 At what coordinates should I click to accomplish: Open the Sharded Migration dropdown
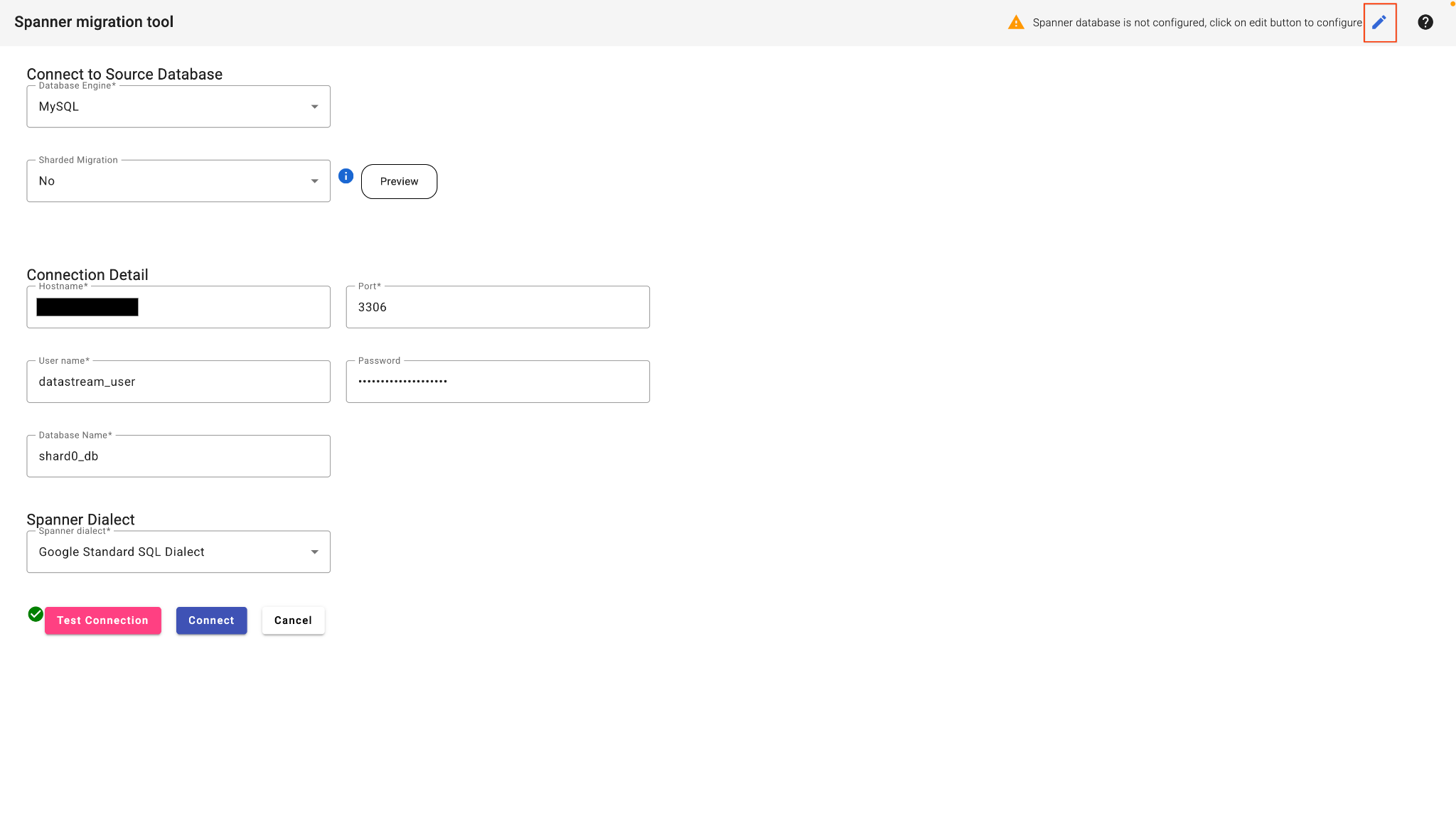[178, 181]
